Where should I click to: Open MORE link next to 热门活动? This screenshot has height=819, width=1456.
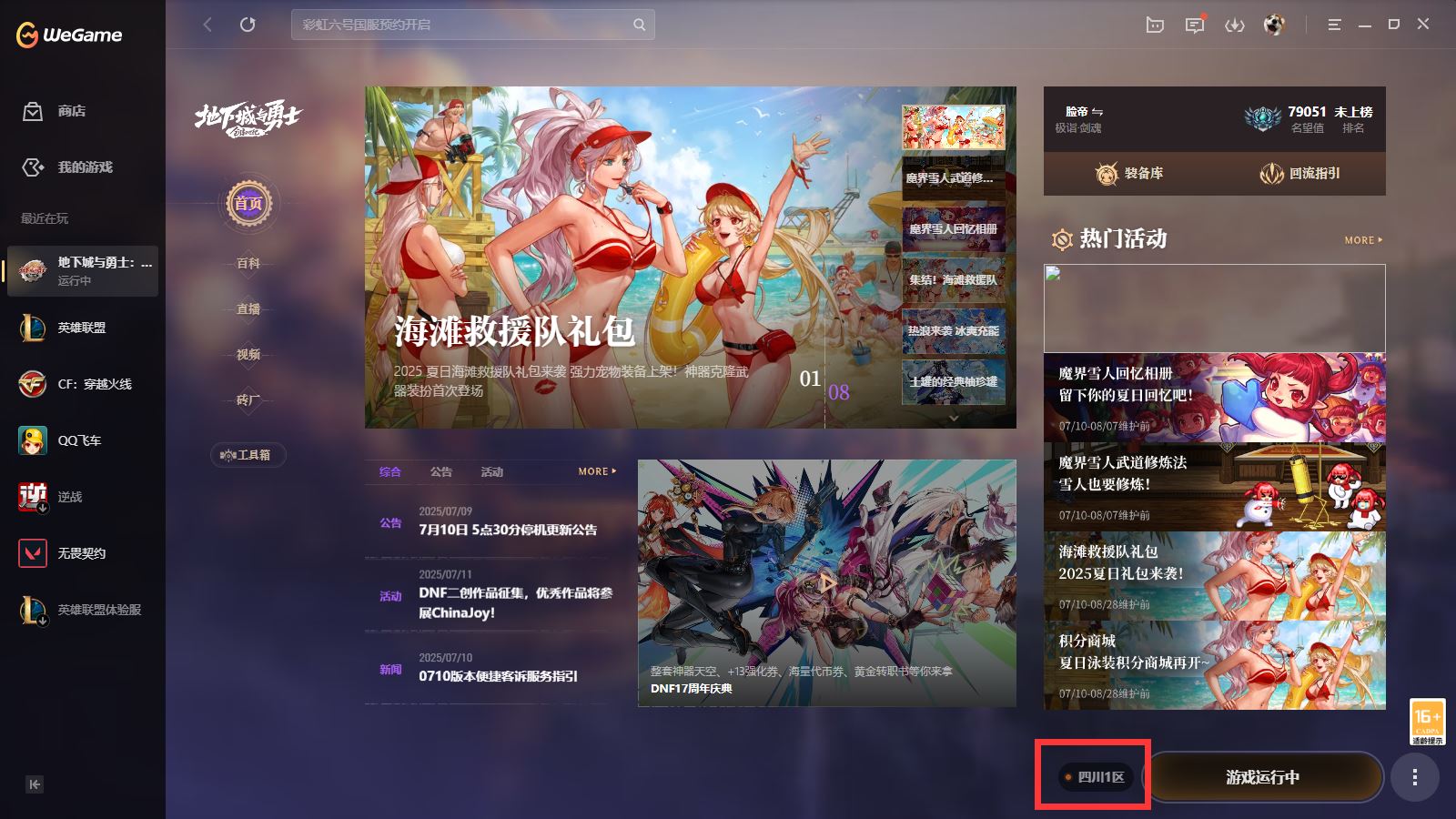[1363, 240]
